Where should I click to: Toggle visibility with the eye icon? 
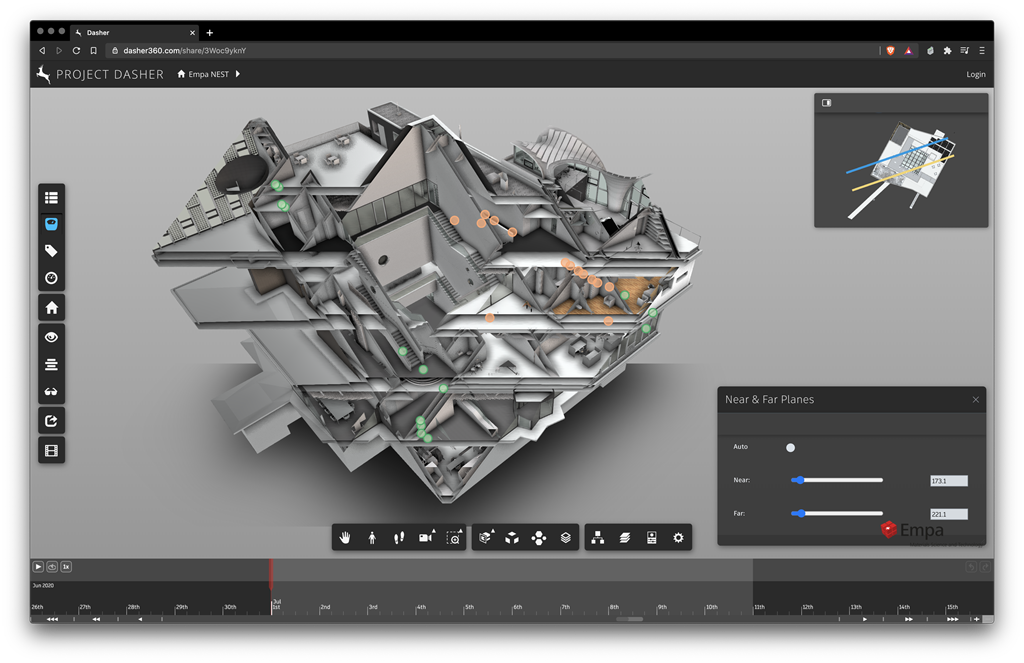(x=51, y=337)
